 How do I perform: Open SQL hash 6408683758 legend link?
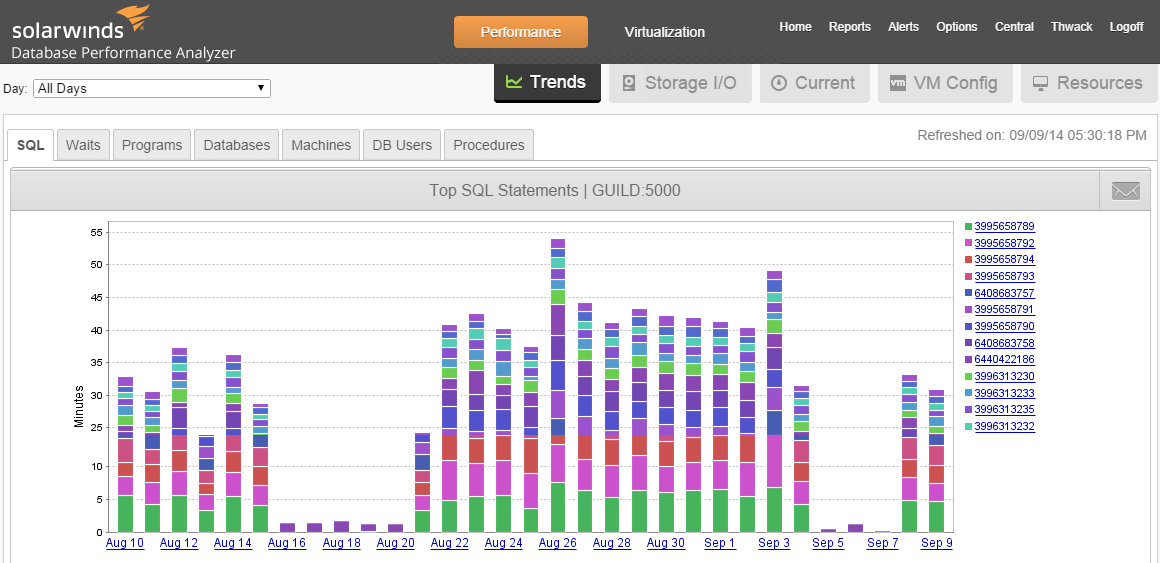pos(1004,343)
